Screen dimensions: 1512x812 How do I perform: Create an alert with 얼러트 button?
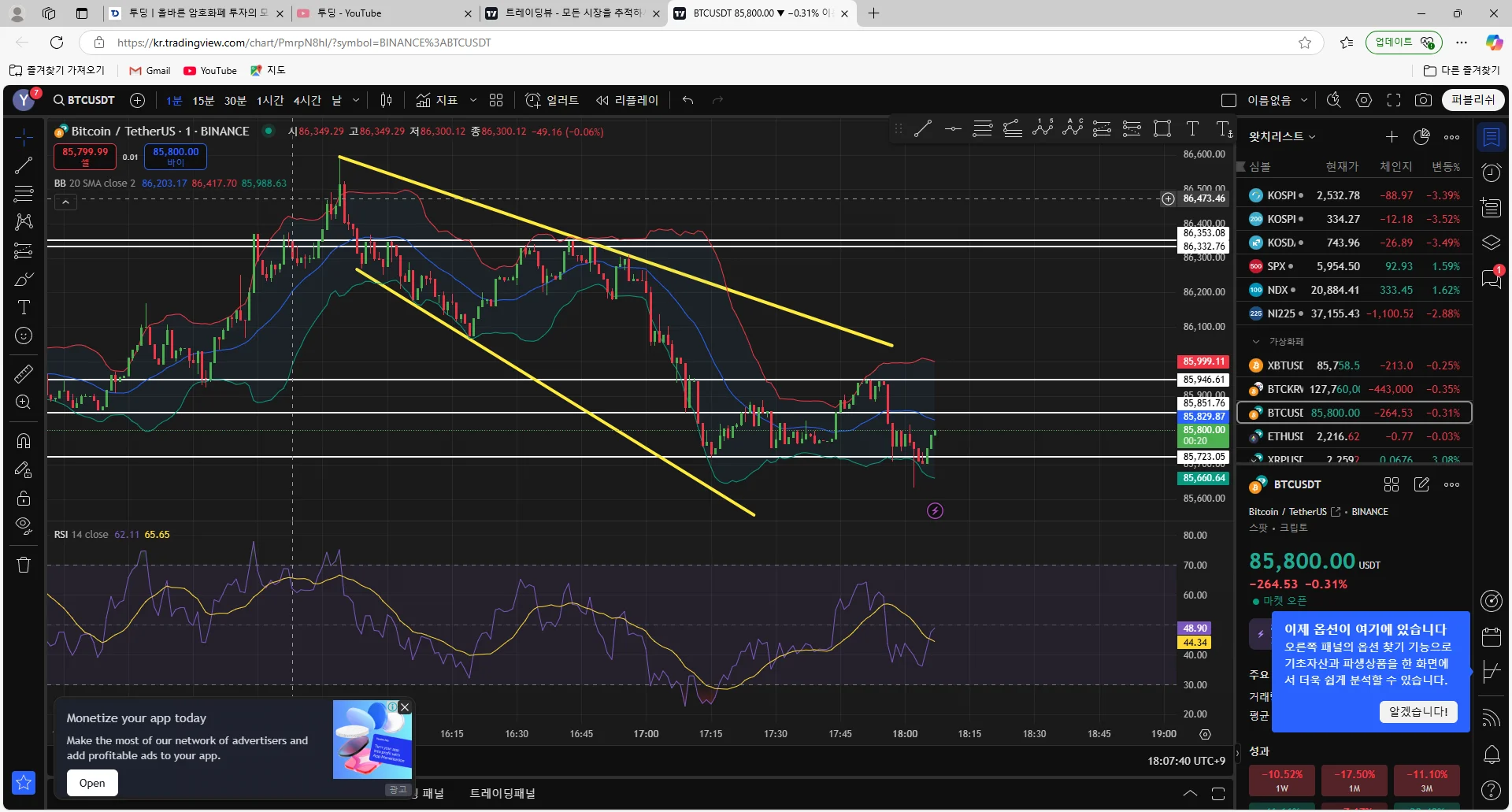point(552,100)
